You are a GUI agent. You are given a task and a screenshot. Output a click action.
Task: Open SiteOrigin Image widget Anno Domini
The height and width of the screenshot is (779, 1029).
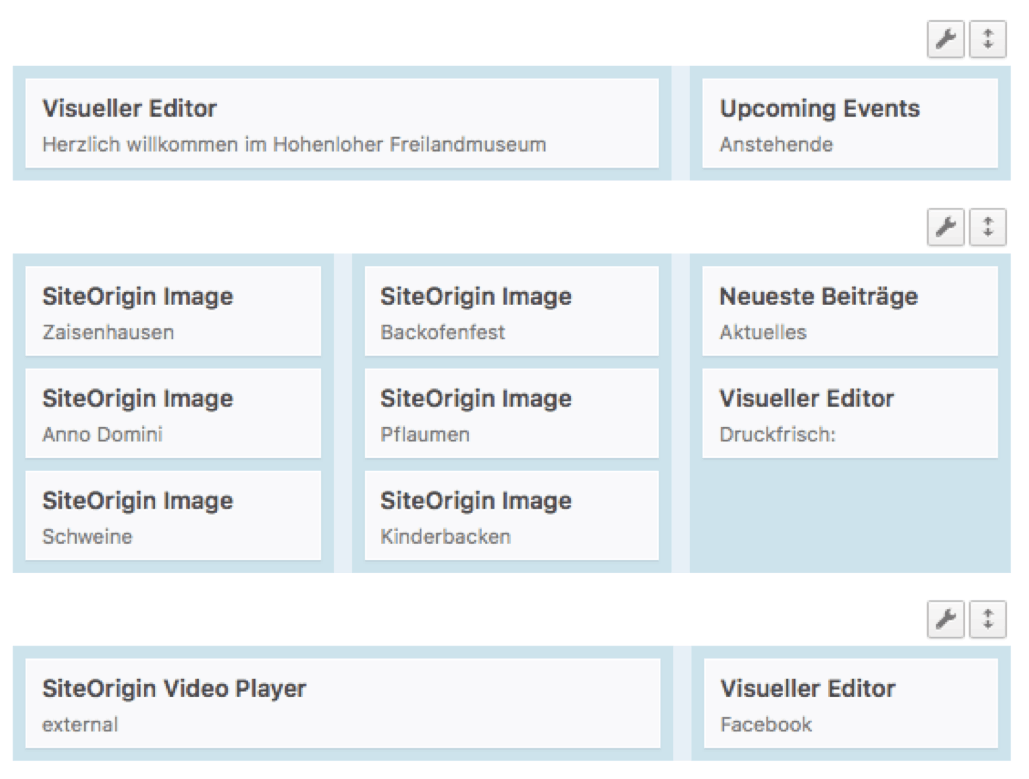172,414
